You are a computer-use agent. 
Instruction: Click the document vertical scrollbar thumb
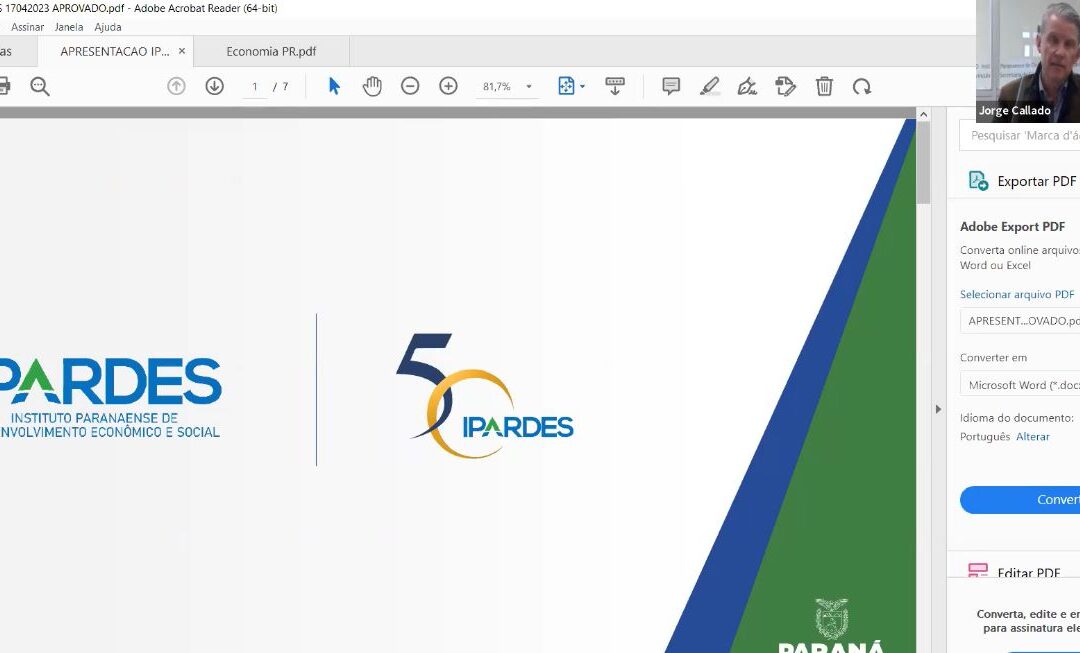click(x=924, y=163)
